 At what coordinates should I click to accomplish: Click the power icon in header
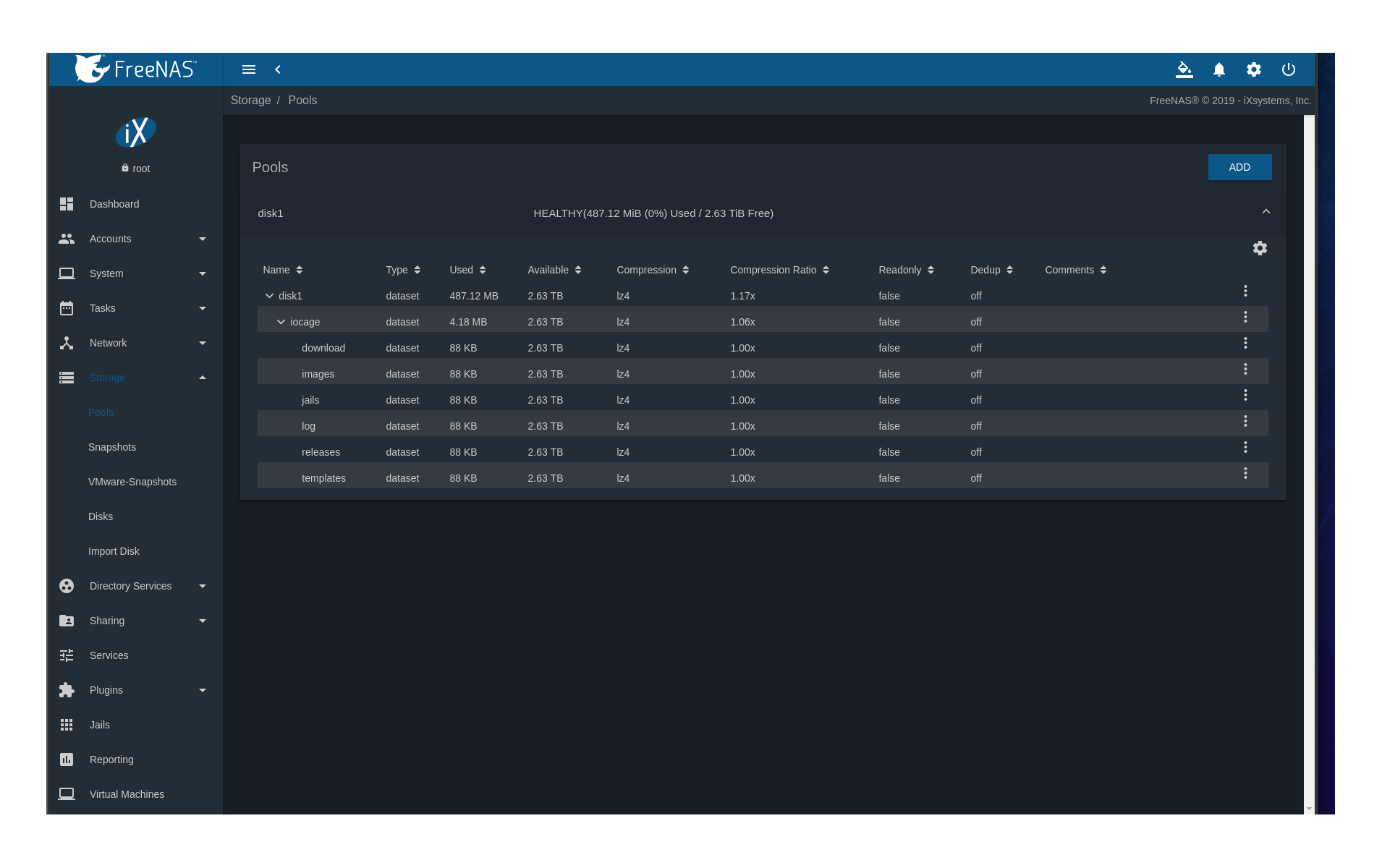click(1288, 69)
